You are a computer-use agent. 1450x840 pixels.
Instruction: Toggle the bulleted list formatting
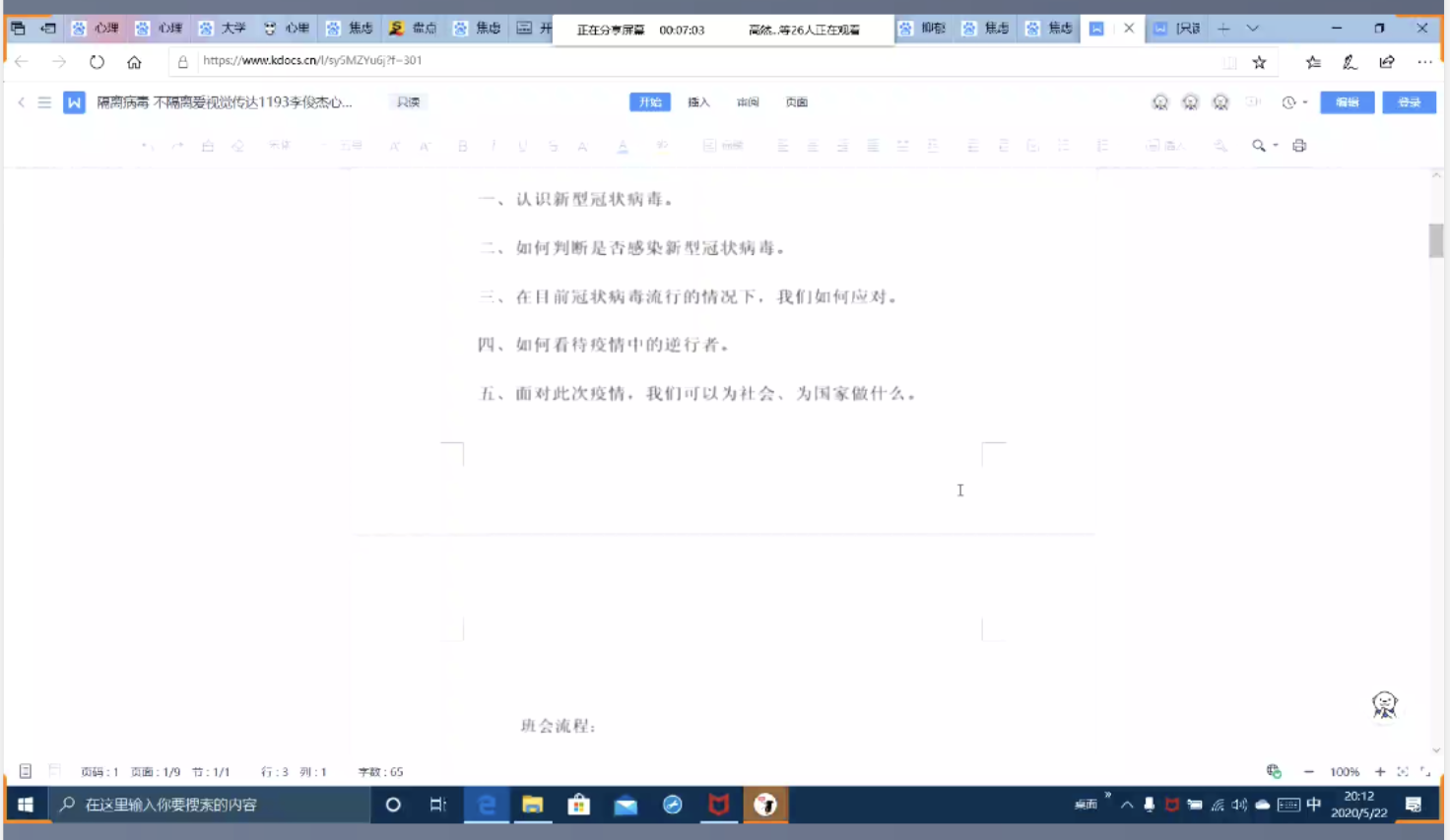[x=1062, y=146]
